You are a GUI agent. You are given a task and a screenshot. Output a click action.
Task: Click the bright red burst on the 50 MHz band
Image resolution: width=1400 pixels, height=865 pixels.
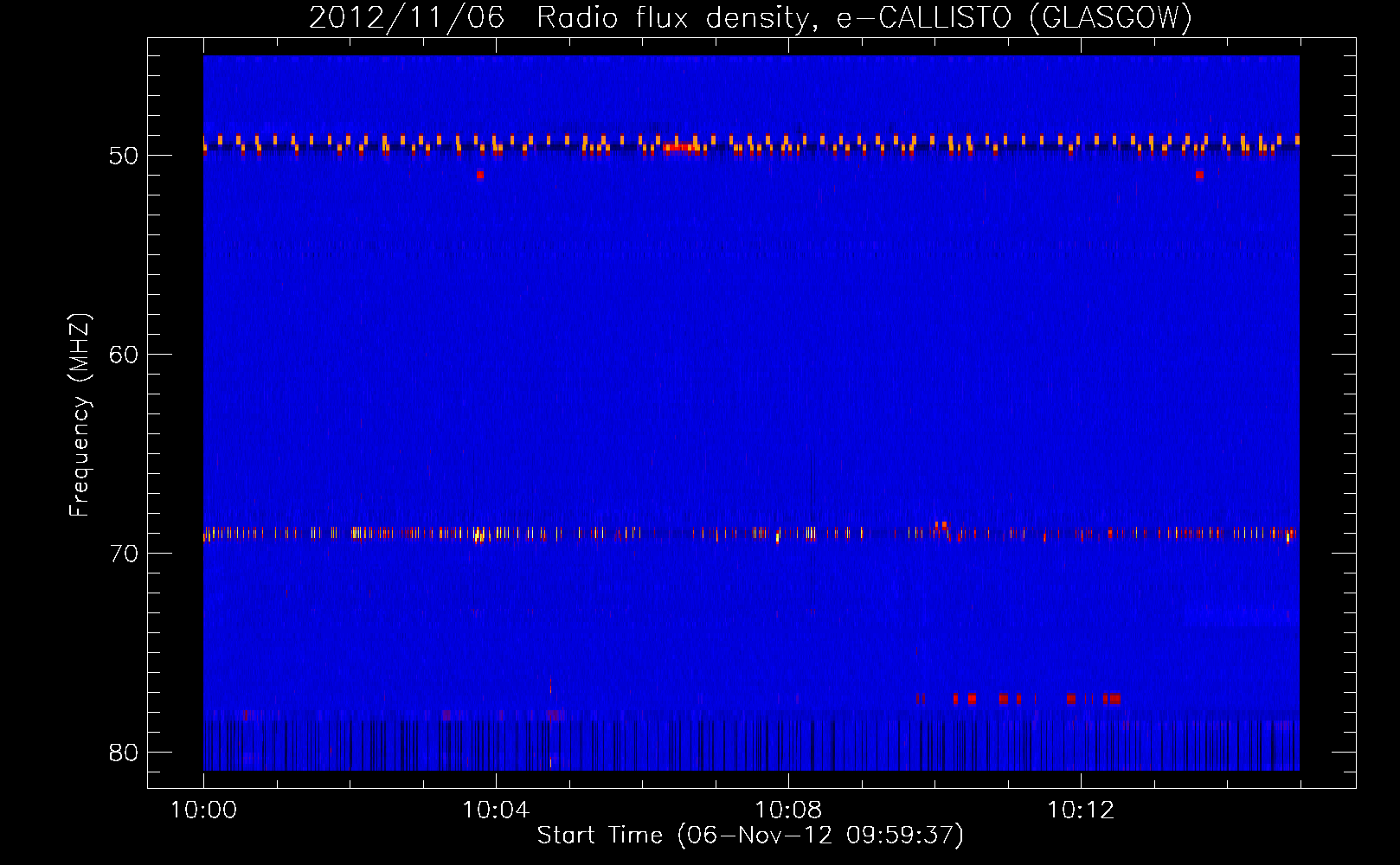click(681, 147)
